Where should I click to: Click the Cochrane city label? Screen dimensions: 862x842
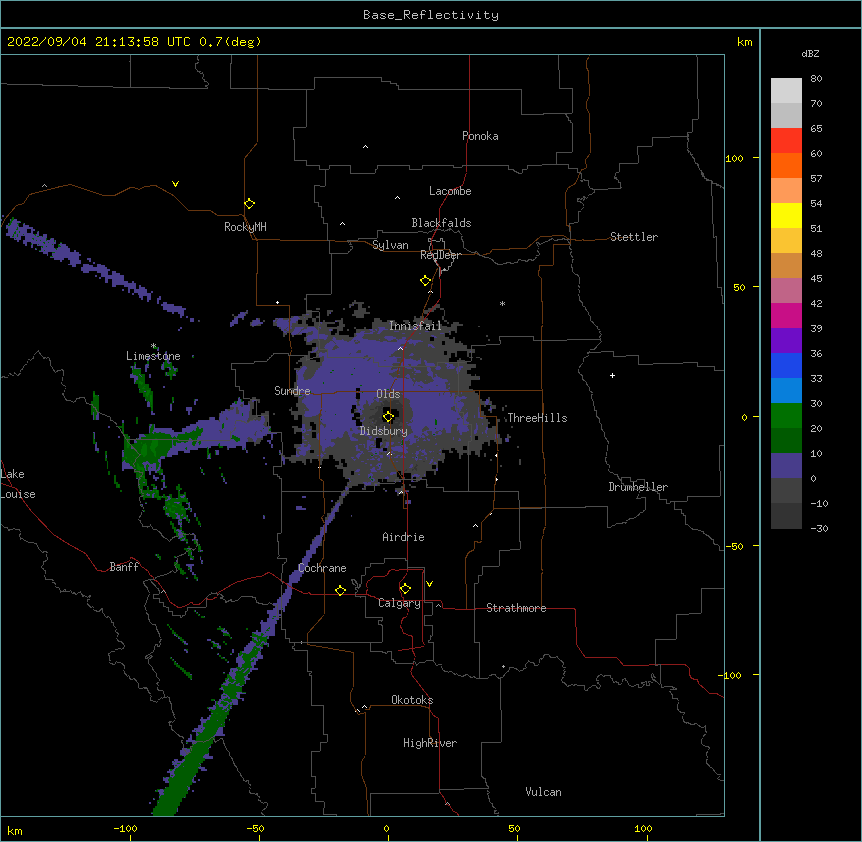click(x=322, y=568)
